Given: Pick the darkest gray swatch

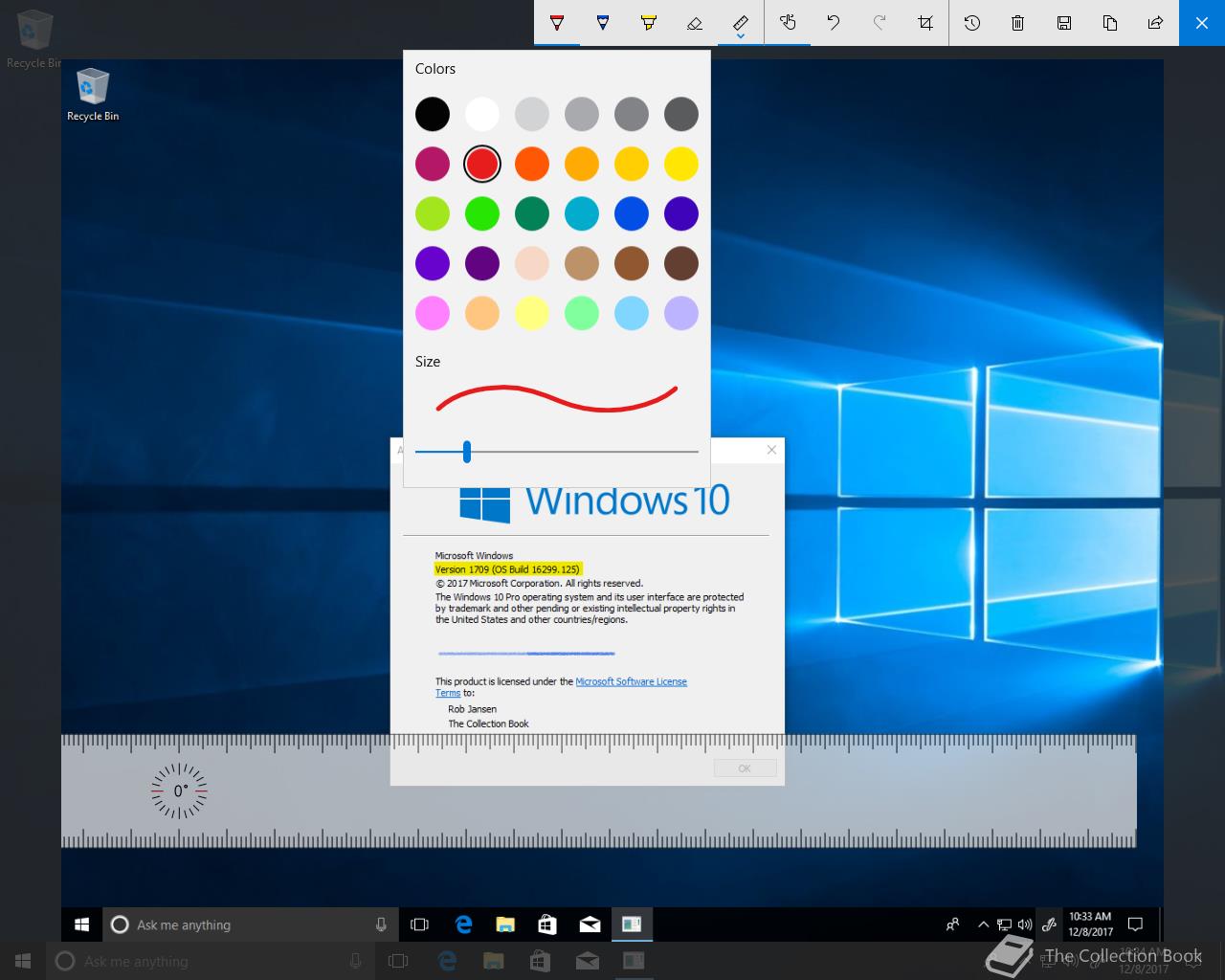Looking at the screenshot, I should [x=681, y=114].
